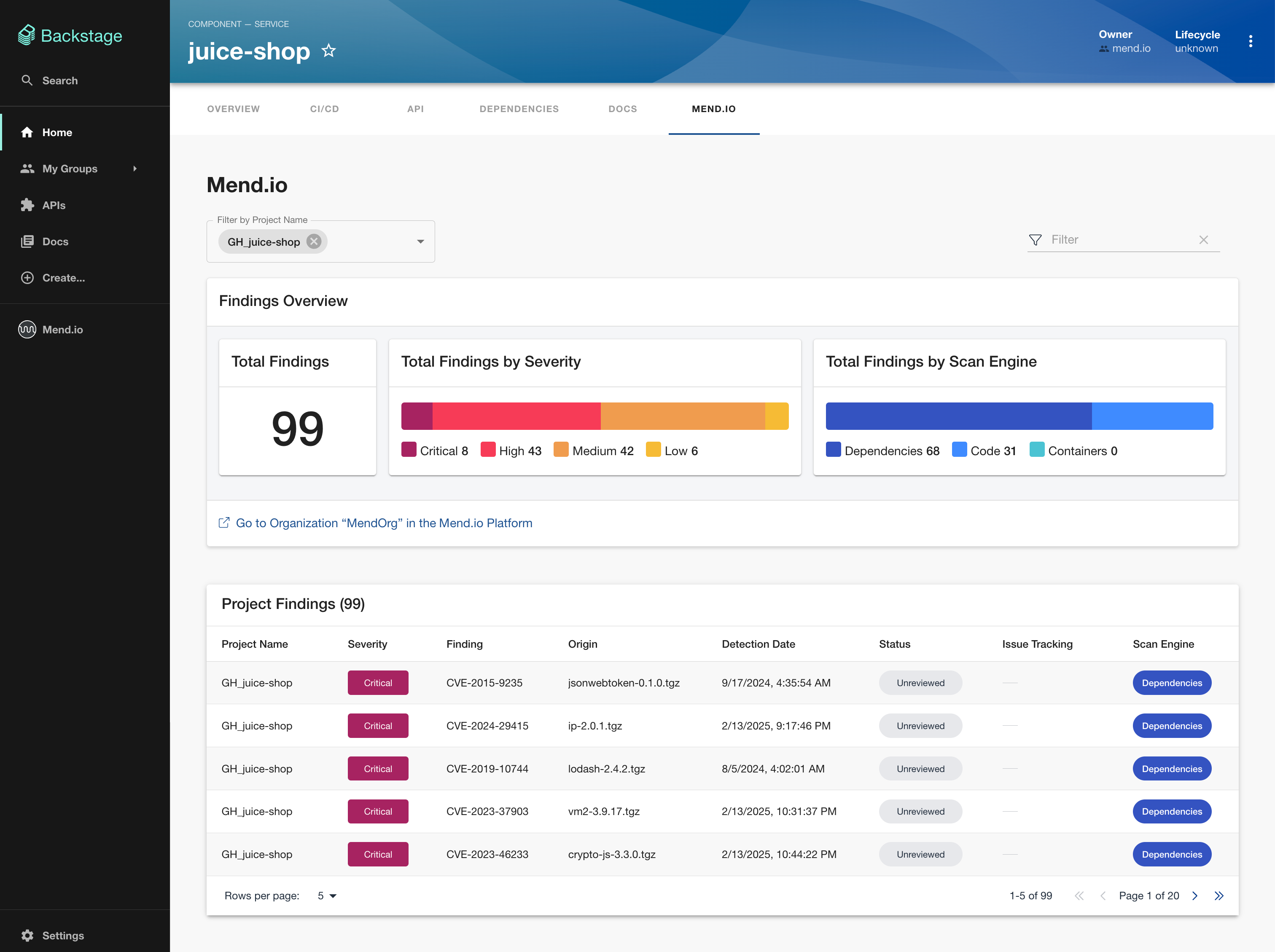Open Settings from the sidebar gear
1275x952 pixels.
pyautogui.click(x=27, y=935)
